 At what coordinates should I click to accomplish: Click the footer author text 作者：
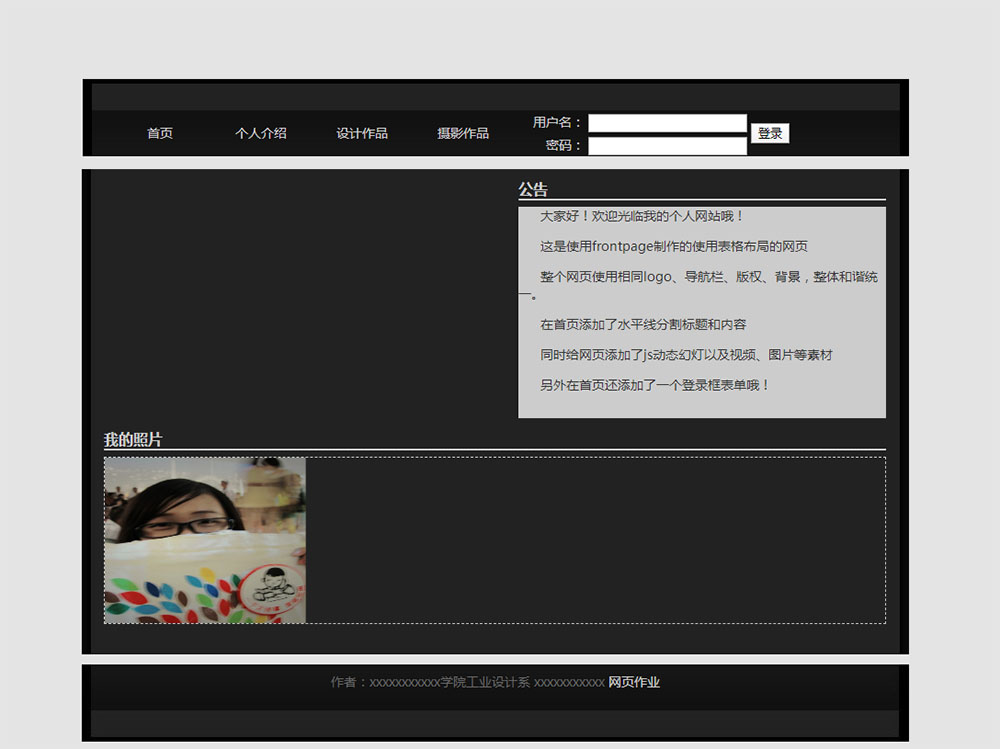pyautogui.click(x=349, y=682)
